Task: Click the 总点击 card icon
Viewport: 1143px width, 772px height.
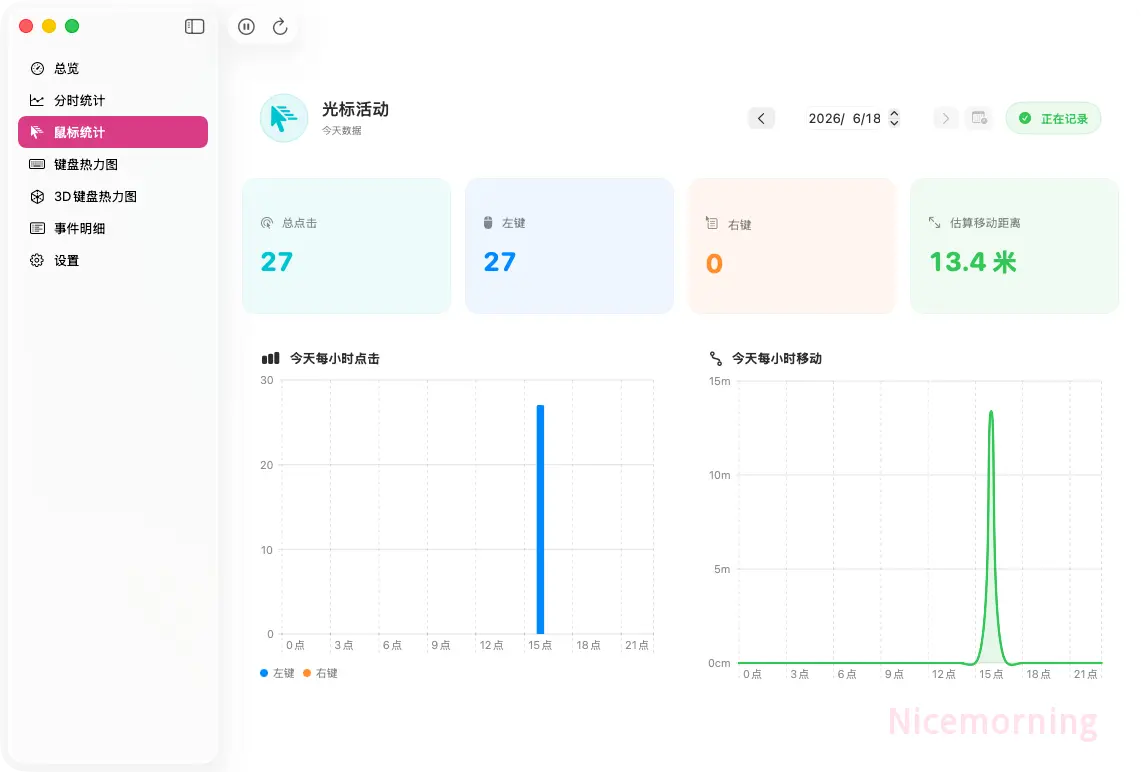Action: pyautogui.click(x=267, y=223)
